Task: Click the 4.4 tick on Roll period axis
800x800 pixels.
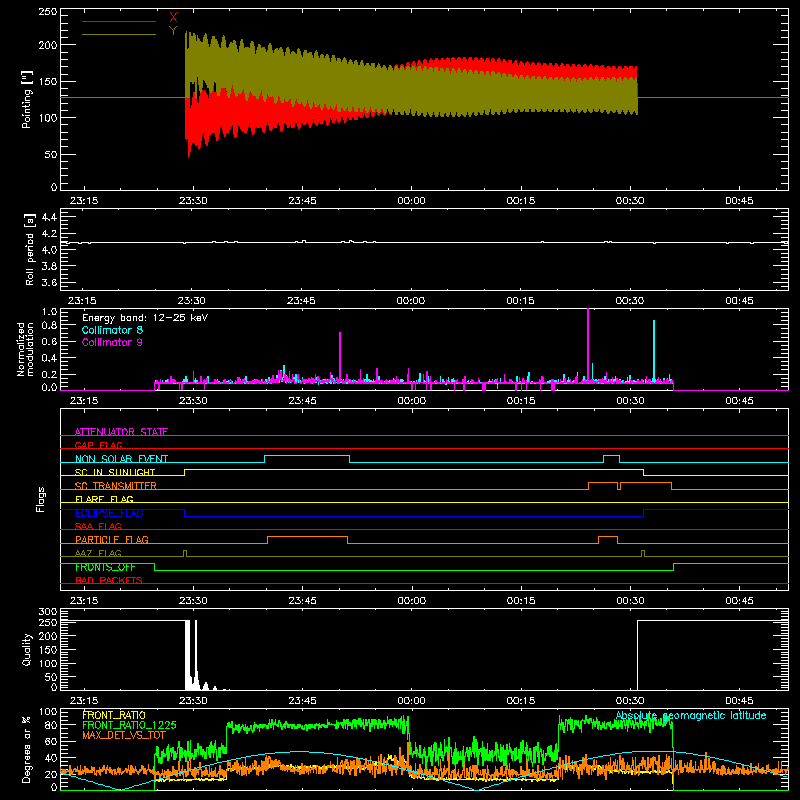Action: [49, 217]
